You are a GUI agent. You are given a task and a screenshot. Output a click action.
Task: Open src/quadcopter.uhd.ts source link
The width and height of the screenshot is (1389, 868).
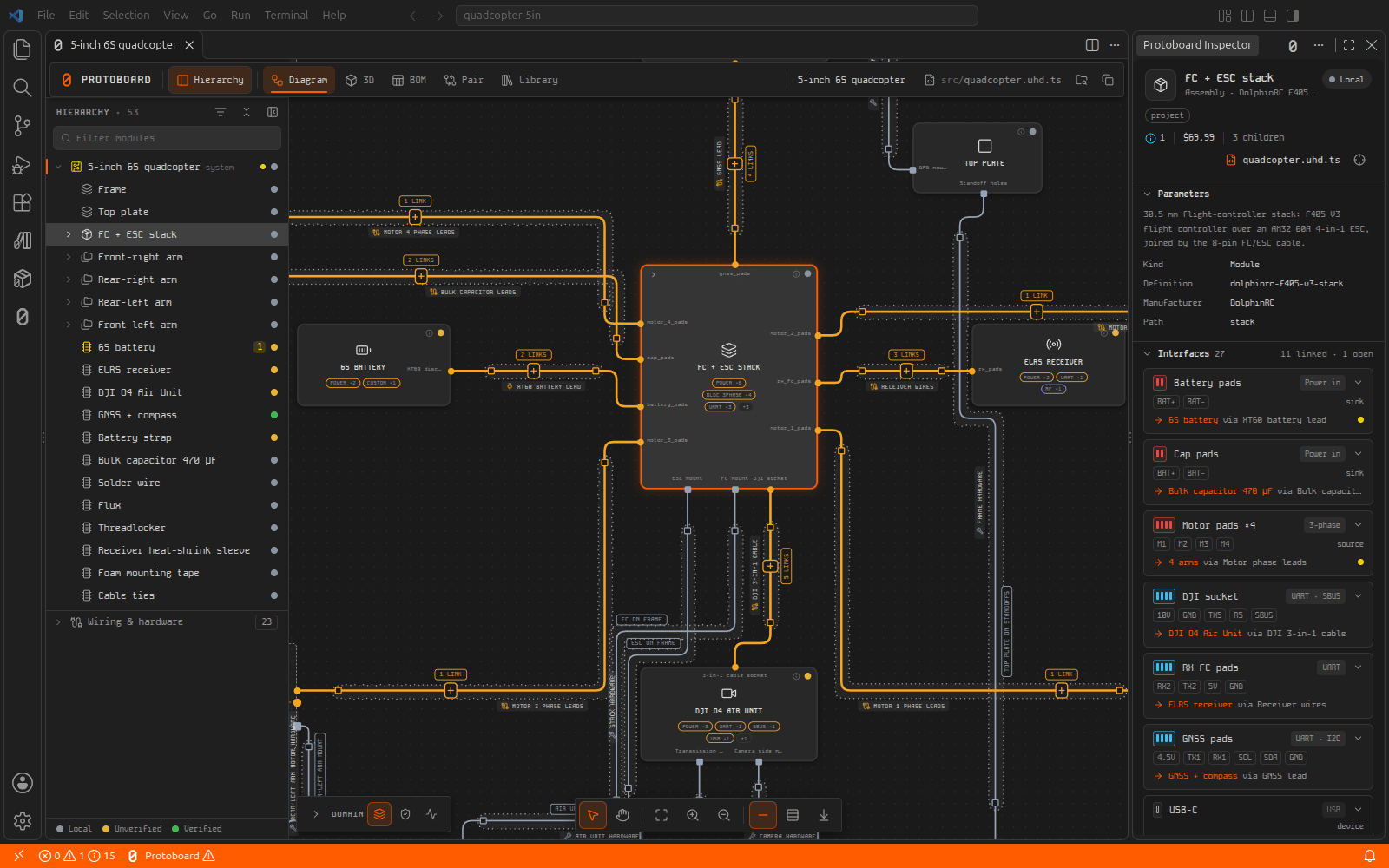tap(992, 80)
